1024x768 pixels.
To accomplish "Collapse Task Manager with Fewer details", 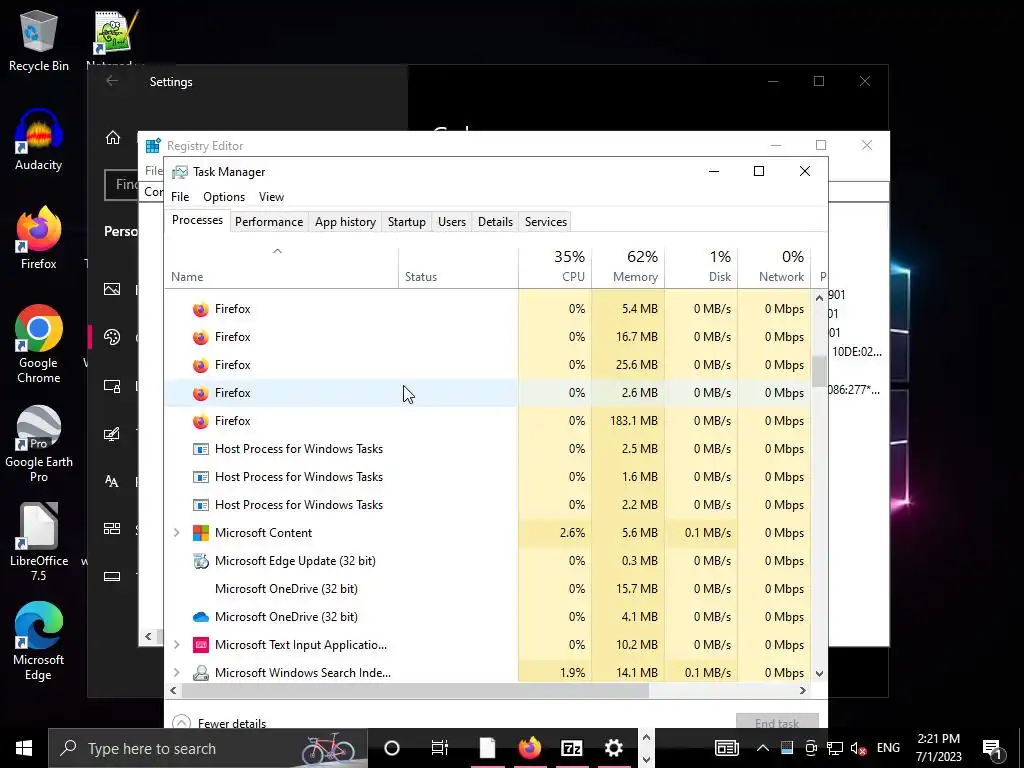I will (219, 723).
